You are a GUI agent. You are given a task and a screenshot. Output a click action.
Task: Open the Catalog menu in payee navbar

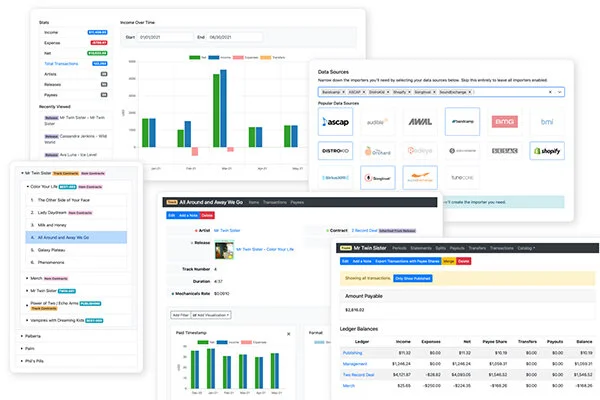tap(526, 248)
